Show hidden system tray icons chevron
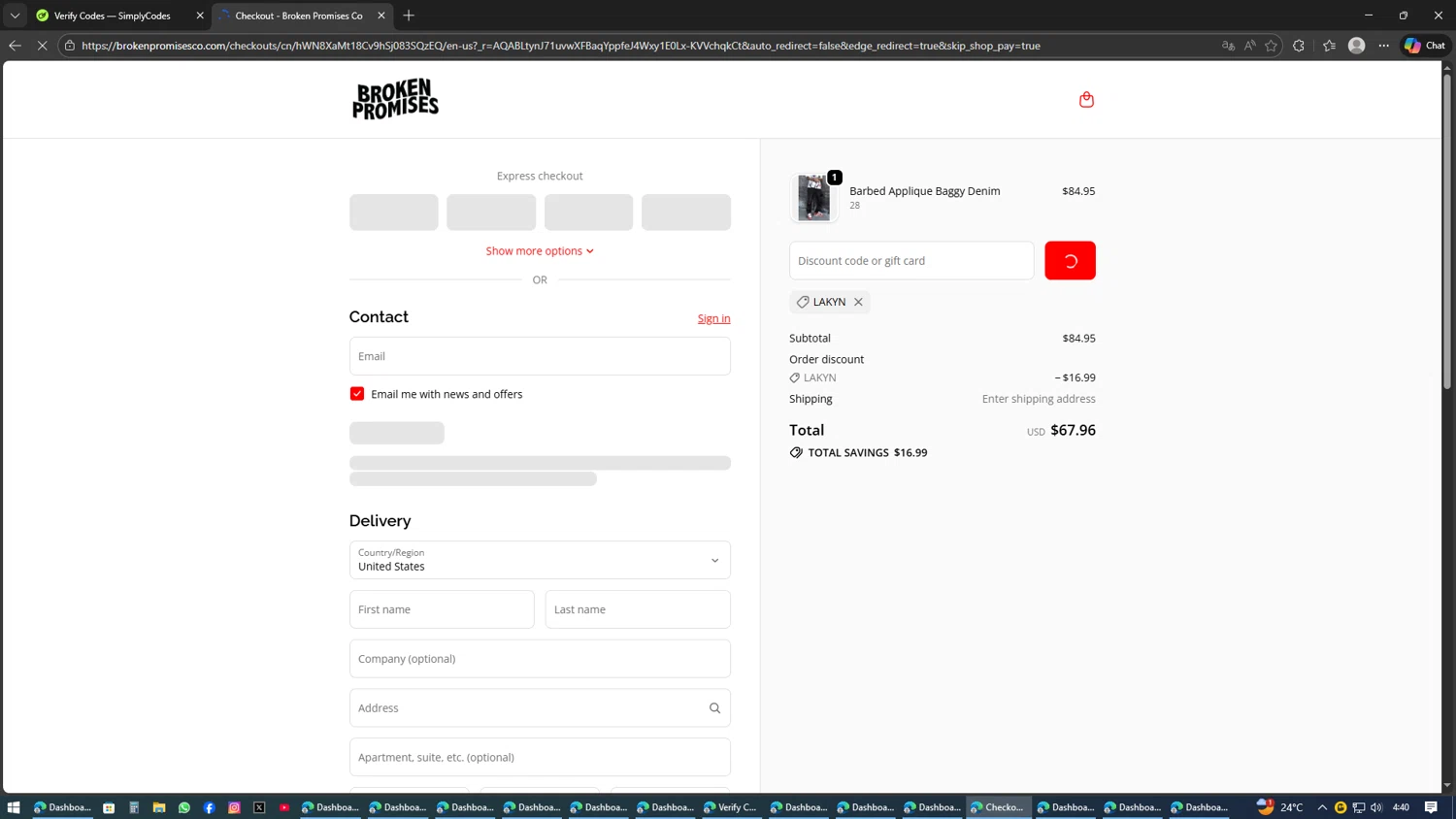Screen dimensions: 1456x819 pyautogui.click(x=1322, y=807)
